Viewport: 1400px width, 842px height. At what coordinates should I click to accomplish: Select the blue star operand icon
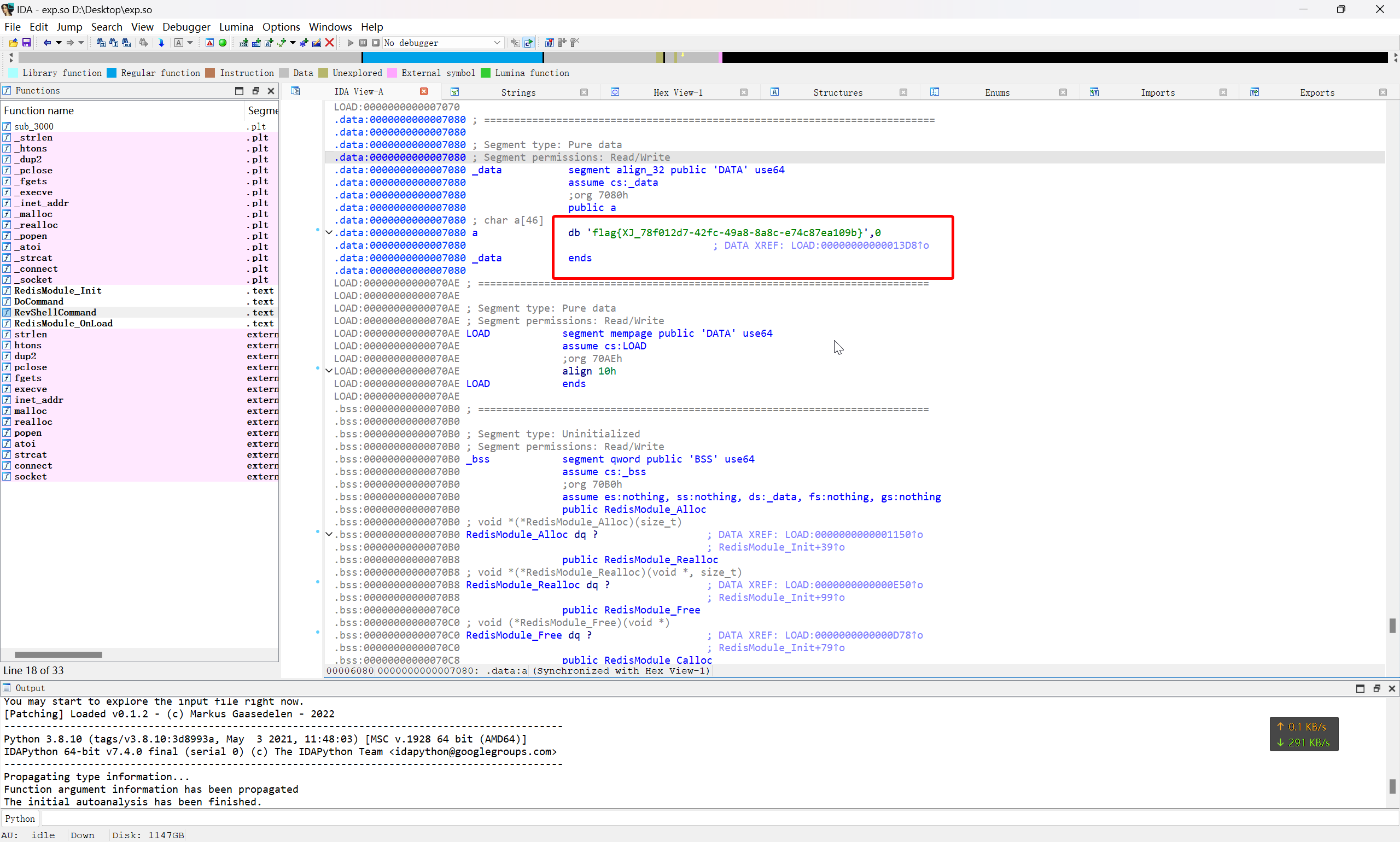point(304,43)
